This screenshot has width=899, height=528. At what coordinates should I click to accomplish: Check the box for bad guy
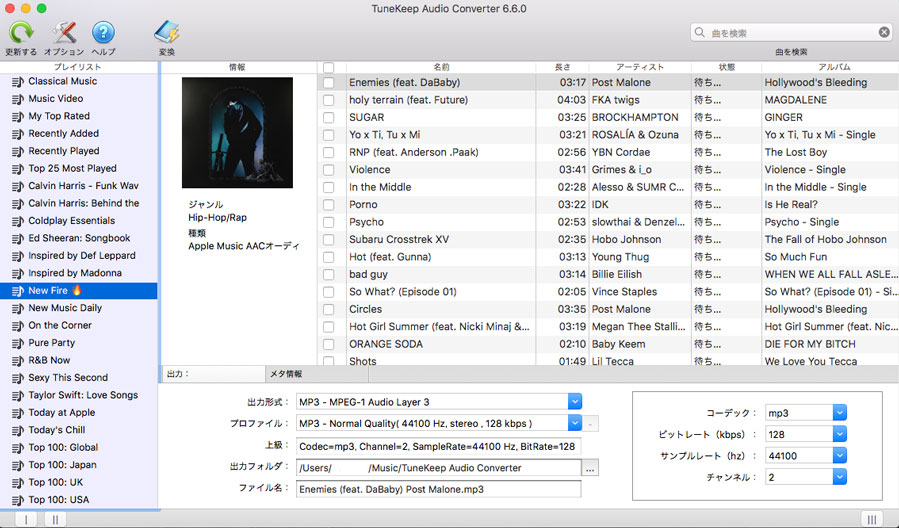[329, 275]
